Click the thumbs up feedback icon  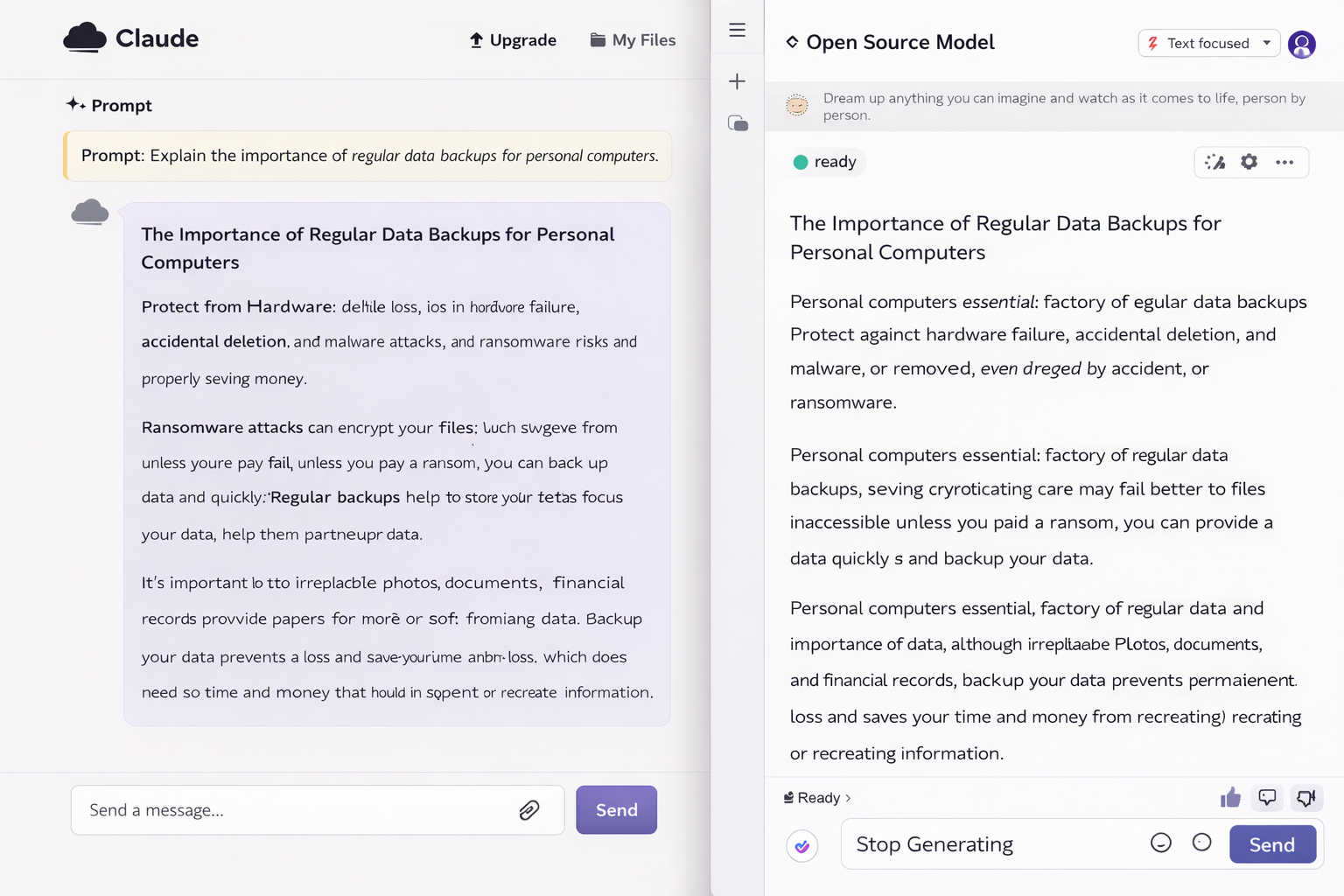coord(1230,797)
